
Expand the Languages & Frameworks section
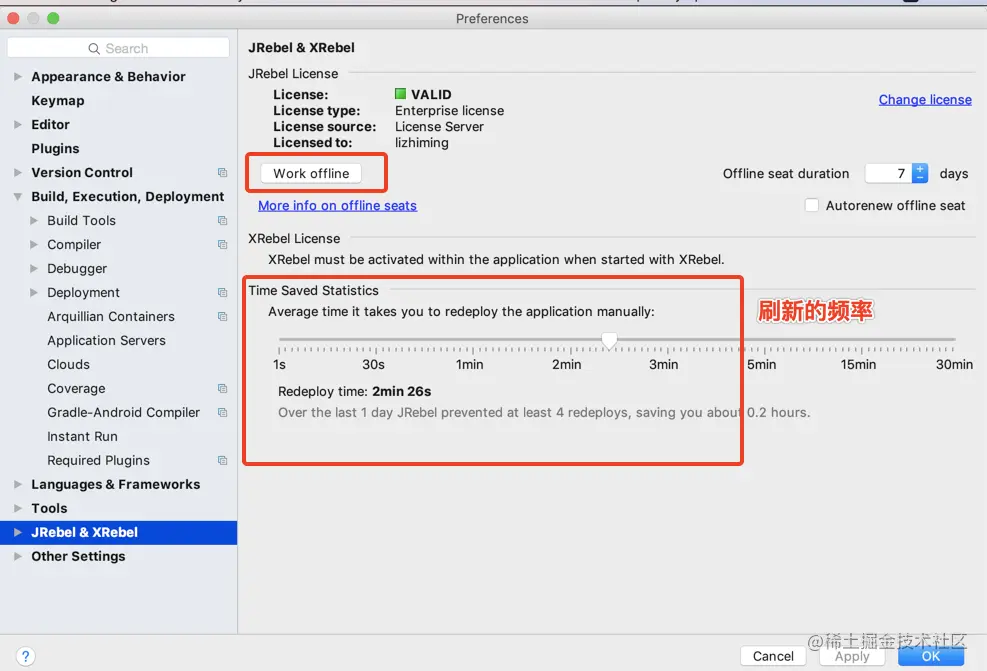(x=18, y=484)
